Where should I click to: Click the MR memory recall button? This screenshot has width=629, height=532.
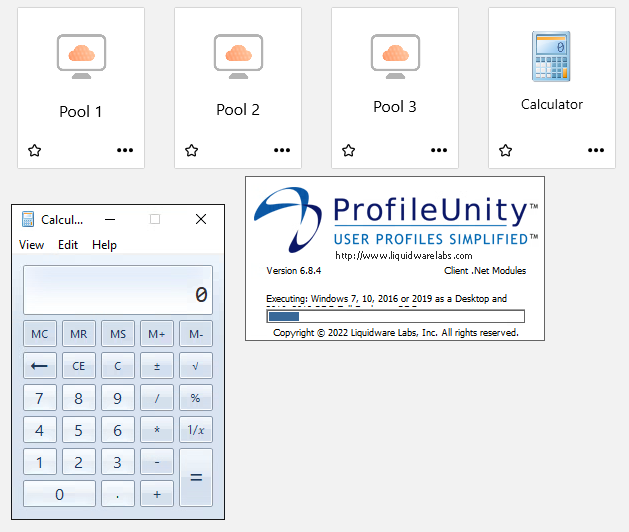pyautogui.click(x=79, y=334)
